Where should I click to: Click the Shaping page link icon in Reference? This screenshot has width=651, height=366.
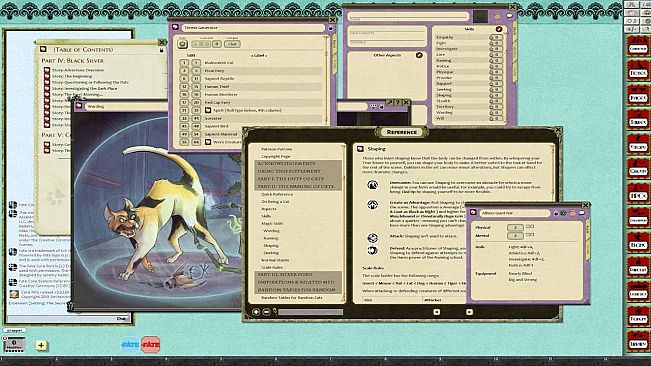tap(360, 149)
